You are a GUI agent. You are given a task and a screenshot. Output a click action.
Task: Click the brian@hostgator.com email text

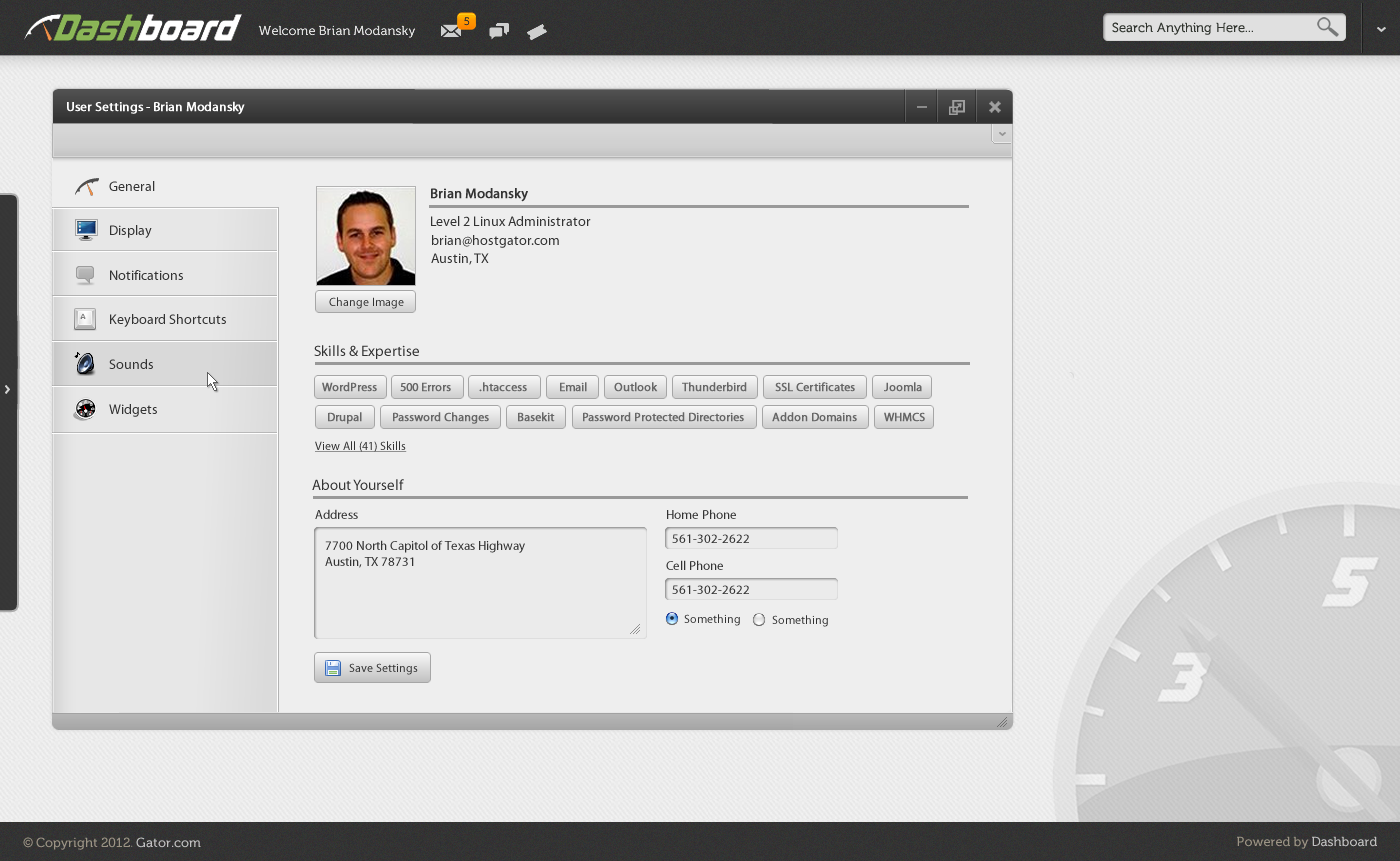[x=495, y=240]
